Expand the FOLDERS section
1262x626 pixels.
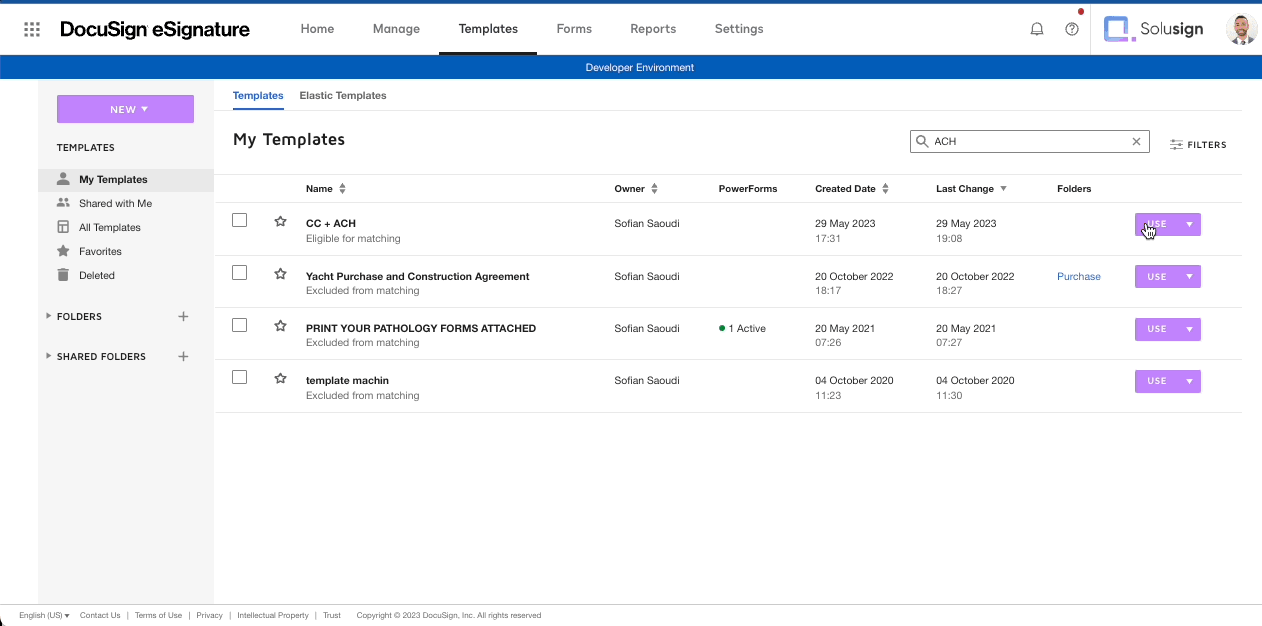pyautogui.click(x=49, y=316)
